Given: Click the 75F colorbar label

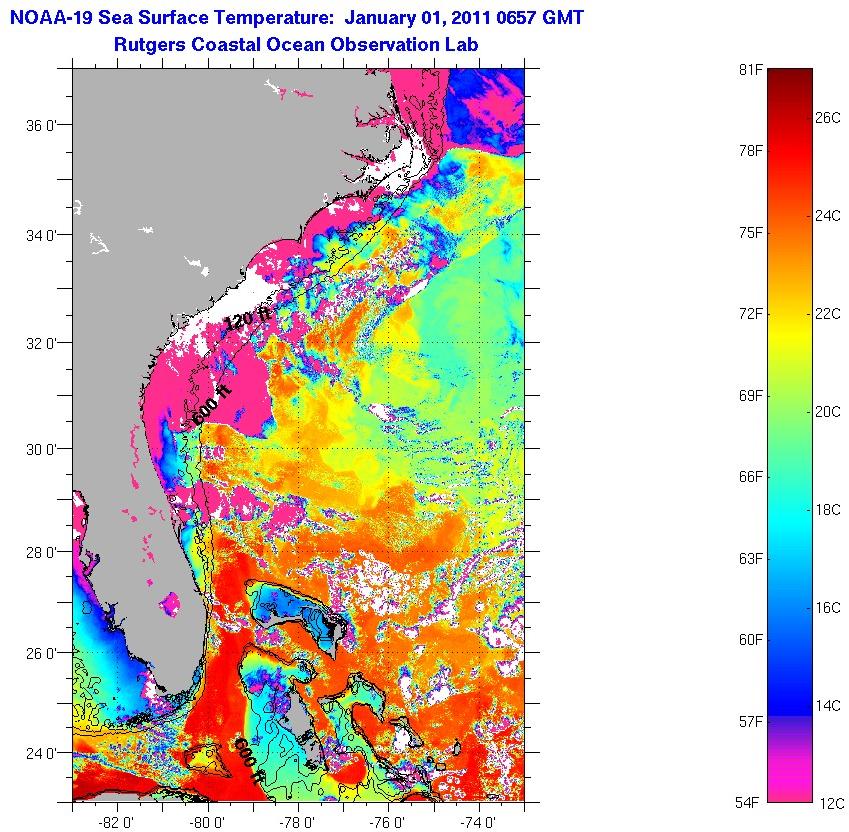Looking at the screenshot, I should point(750,233).
